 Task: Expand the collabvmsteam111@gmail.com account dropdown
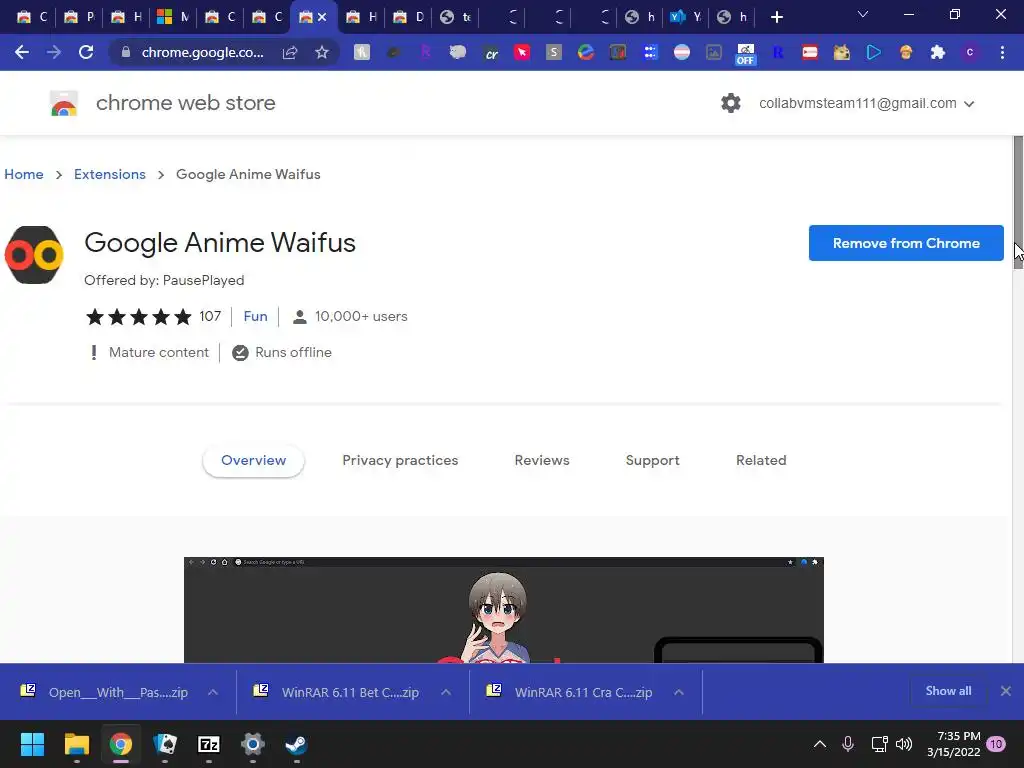969,104
